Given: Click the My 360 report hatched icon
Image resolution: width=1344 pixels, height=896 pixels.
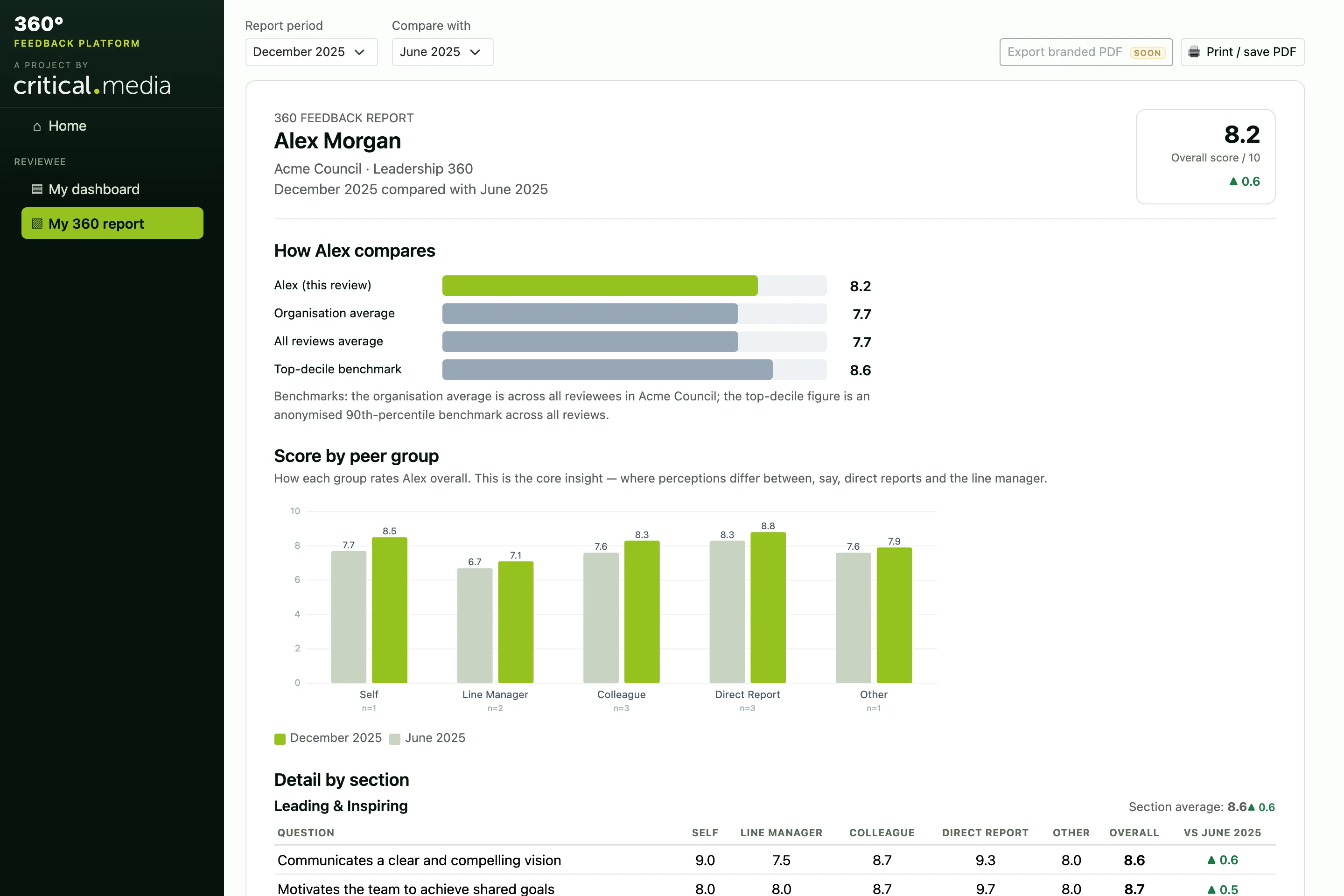Looking at the screenshot, I should tap(37, 224).
